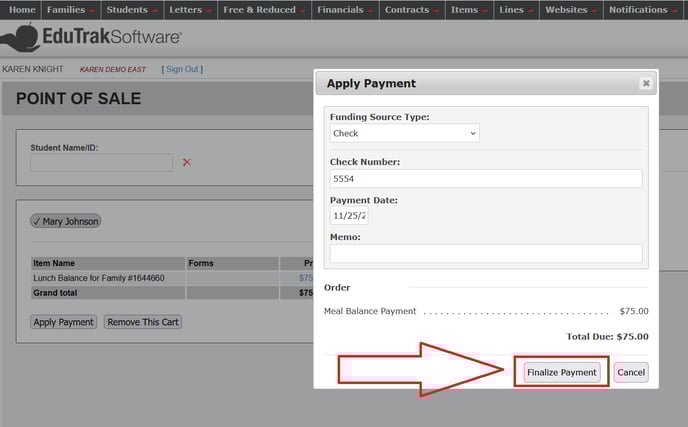Open the Funding Source Type dropdown
Screen dimensions: 688x427
(404, 133)
